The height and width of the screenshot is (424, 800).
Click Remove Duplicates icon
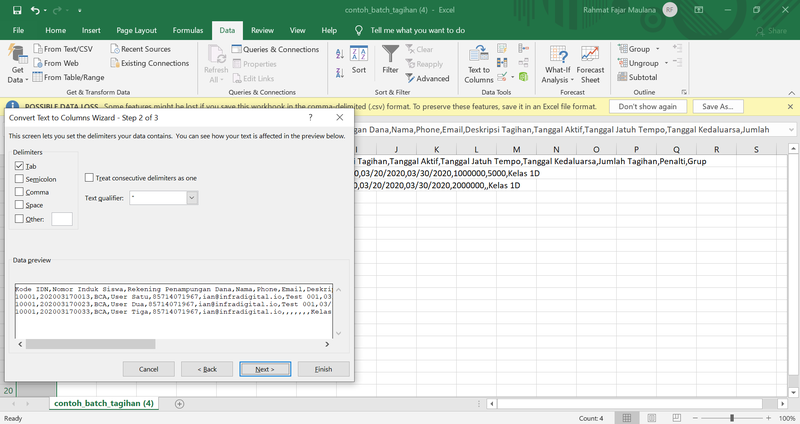[502, 63]
